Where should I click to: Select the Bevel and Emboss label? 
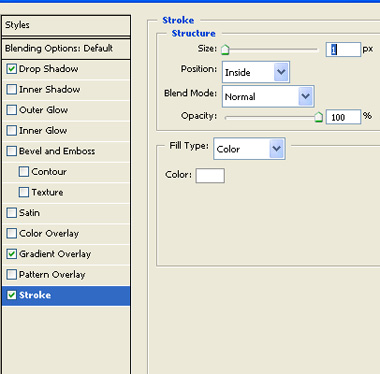[57, 151]
